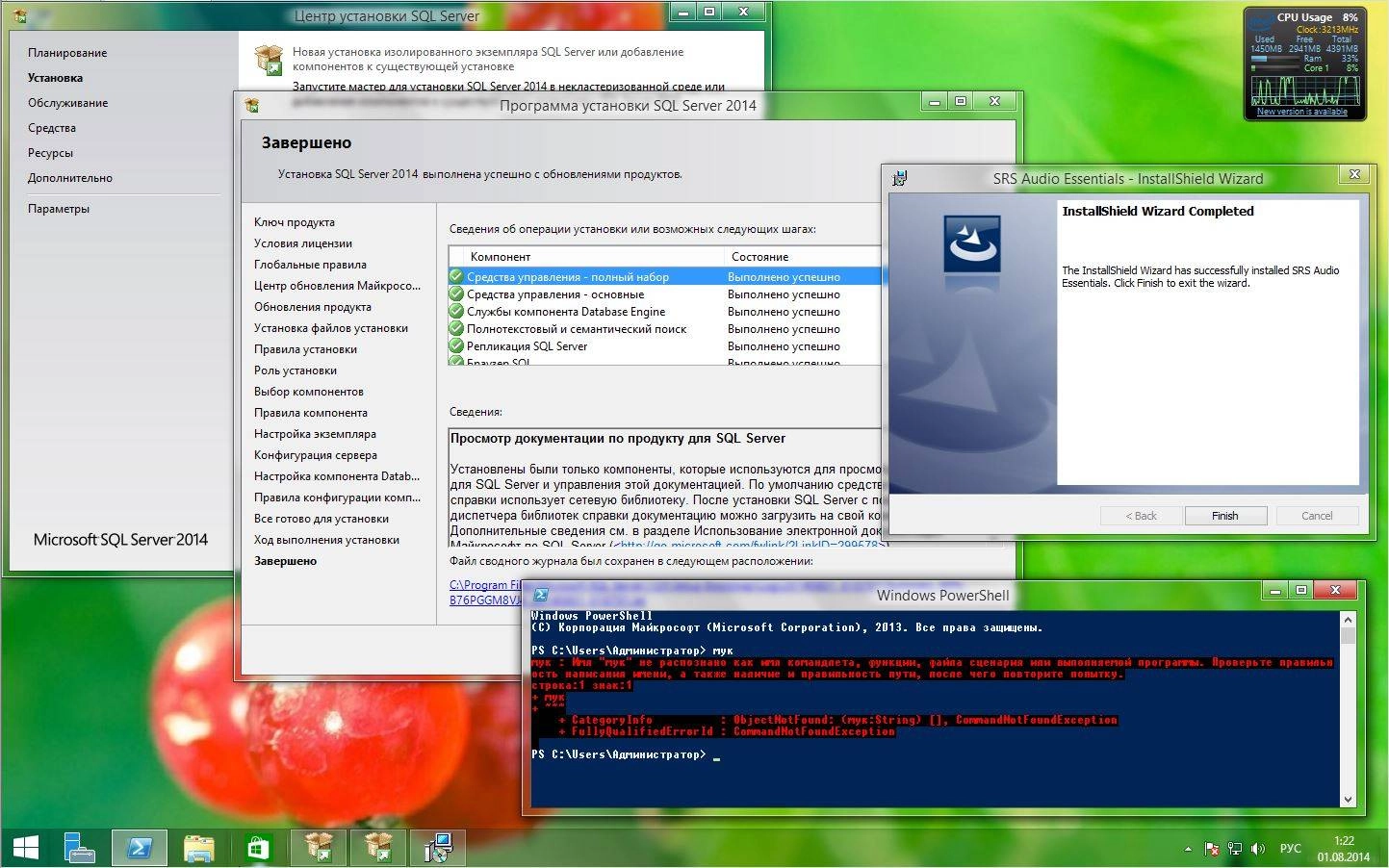Viewport: 1389px width, 868px height.
Task: Open the Windows Start button
Action: point(26,848)
